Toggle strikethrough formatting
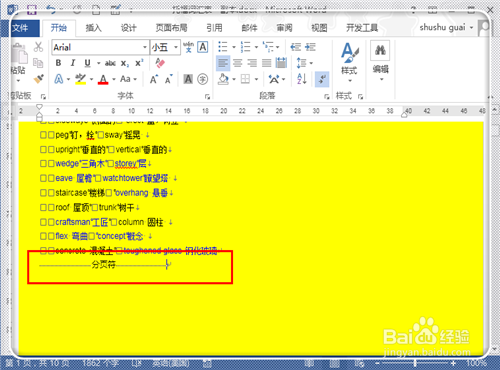This screenshot has width=500, height=370. point(110,63)
